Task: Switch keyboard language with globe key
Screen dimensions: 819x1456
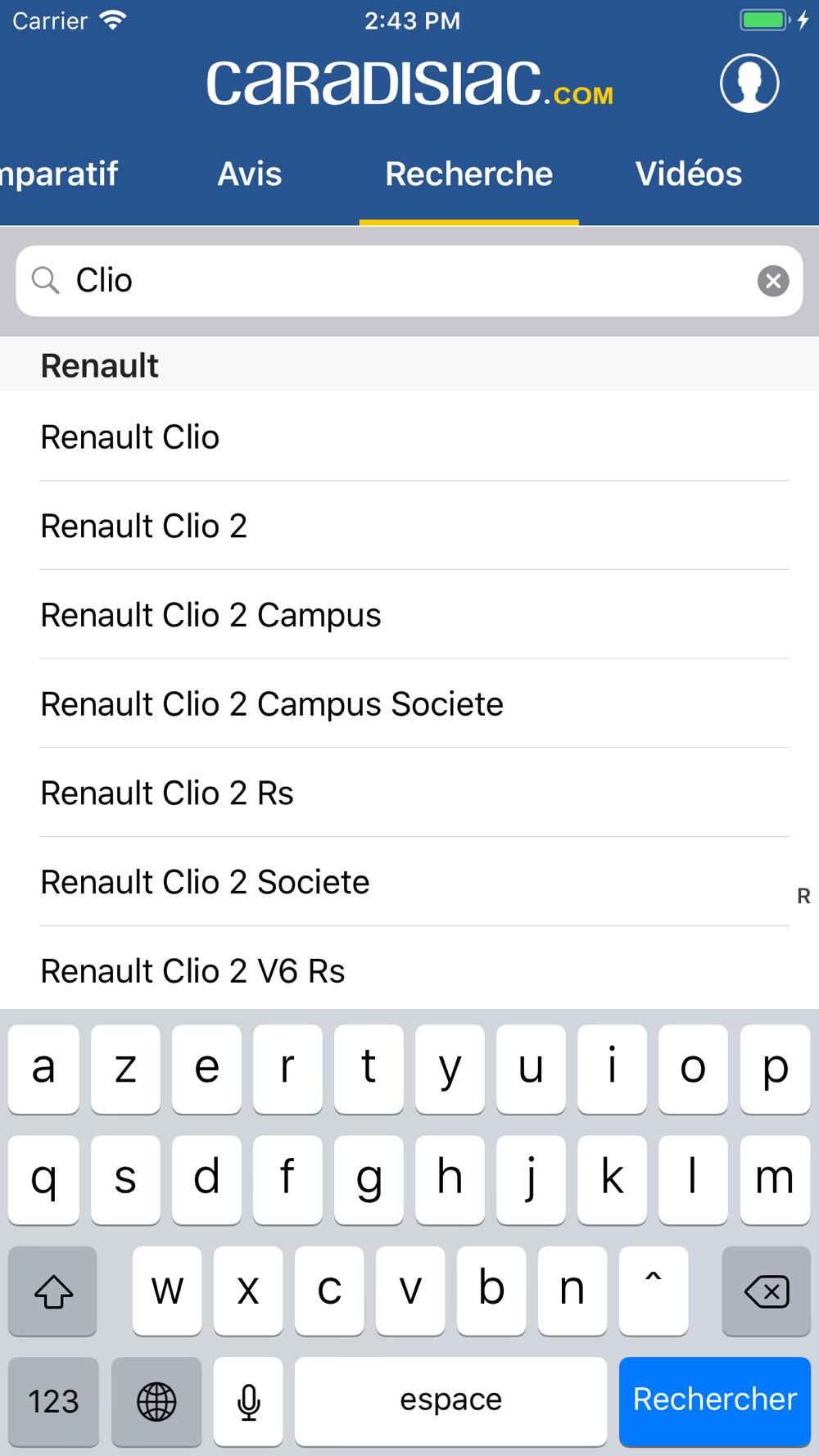Action: click(156, 1401)
